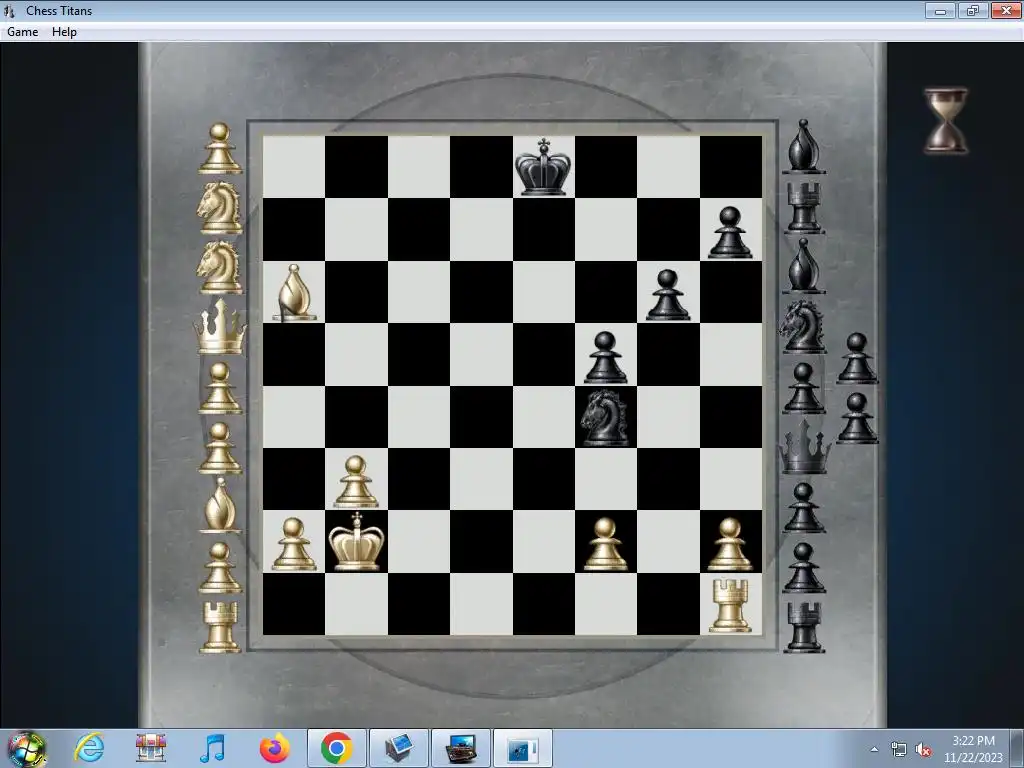The width and height of the screenshot is (1024, 768).
Task: Open the Windows Start menu
Action: coord(27,749)
